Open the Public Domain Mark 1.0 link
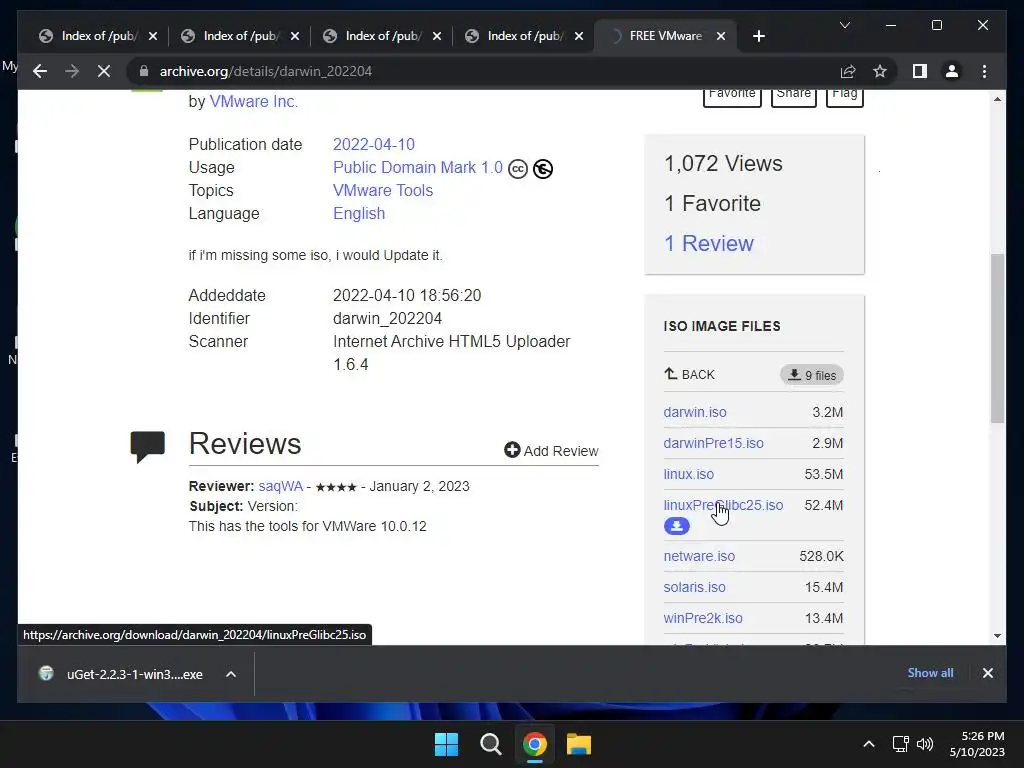1024x768 pixels. coord(418,168)
